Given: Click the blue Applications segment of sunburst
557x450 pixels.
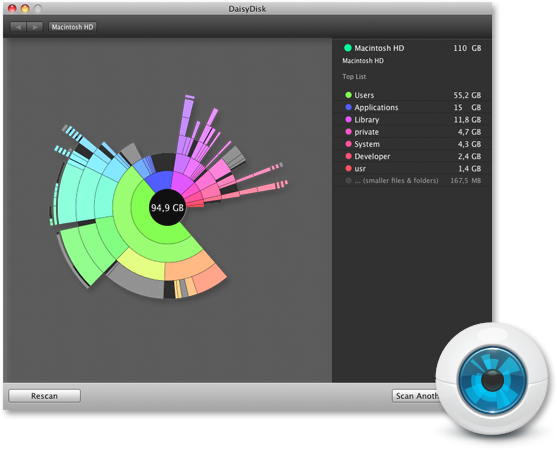Looking at the screenshot, I should pos(159,180).
